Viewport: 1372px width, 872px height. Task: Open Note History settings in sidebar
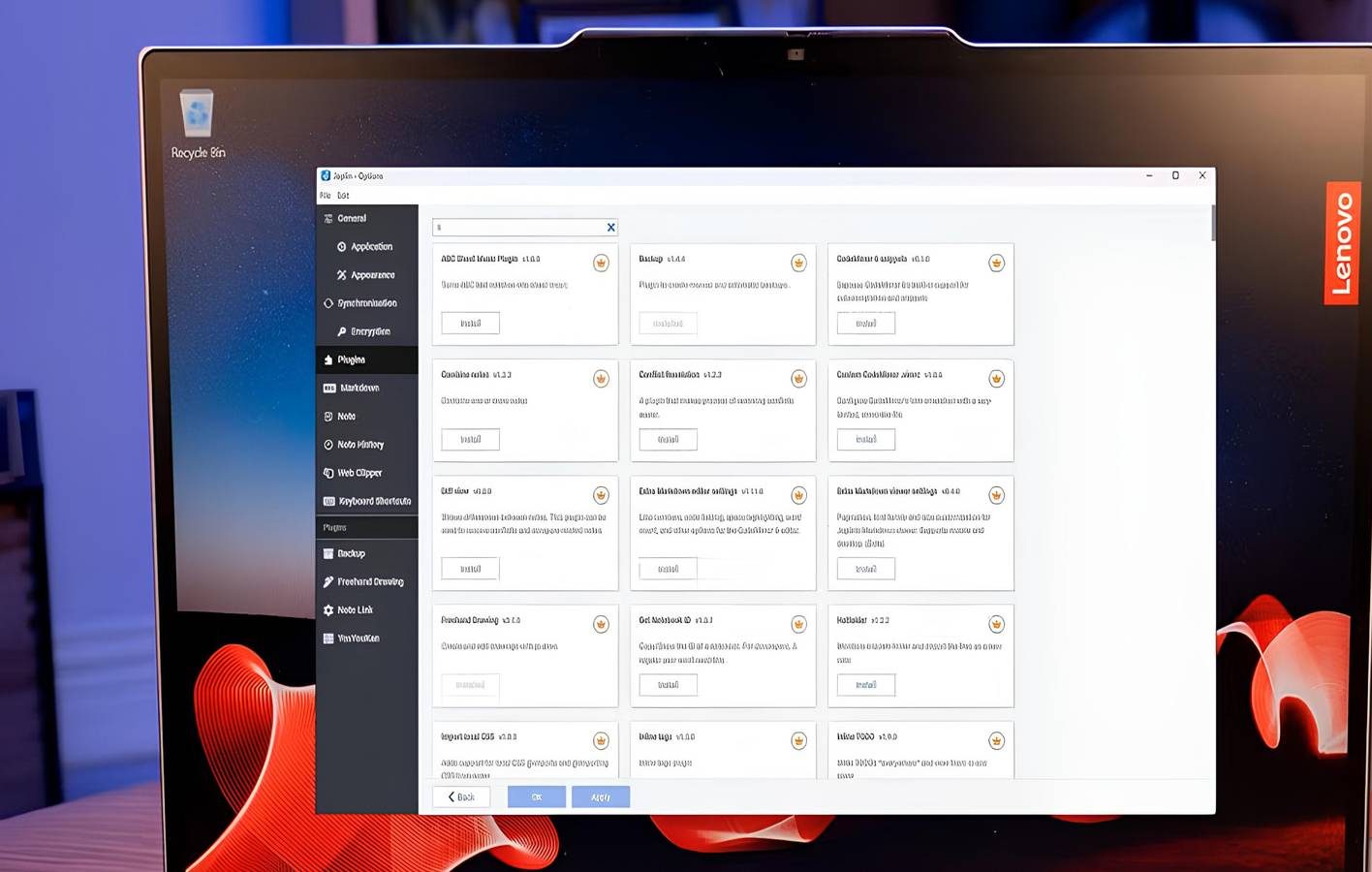tap(359, 445)
